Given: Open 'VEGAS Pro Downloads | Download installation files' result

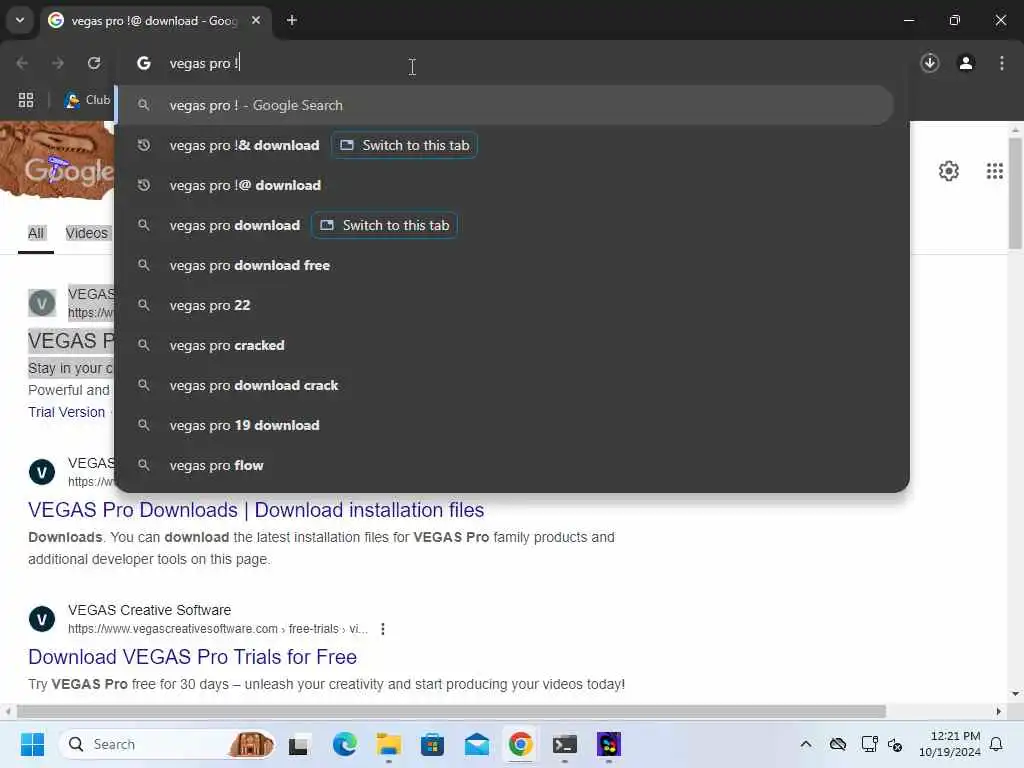Looking at the screenshot, I should 256,510.
